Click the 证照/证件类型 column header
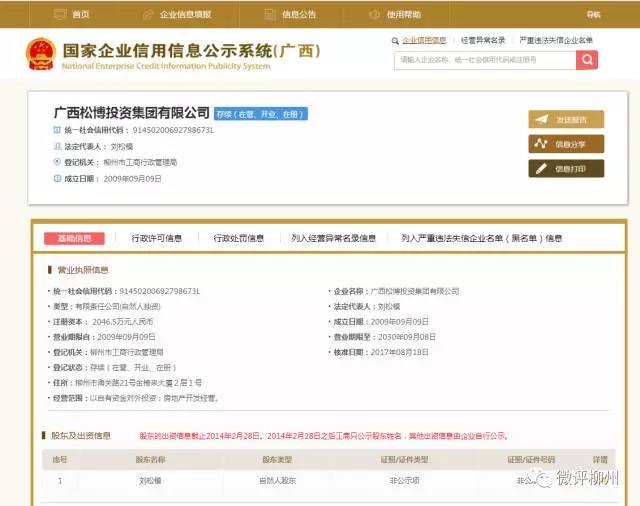 pos(404,459)
